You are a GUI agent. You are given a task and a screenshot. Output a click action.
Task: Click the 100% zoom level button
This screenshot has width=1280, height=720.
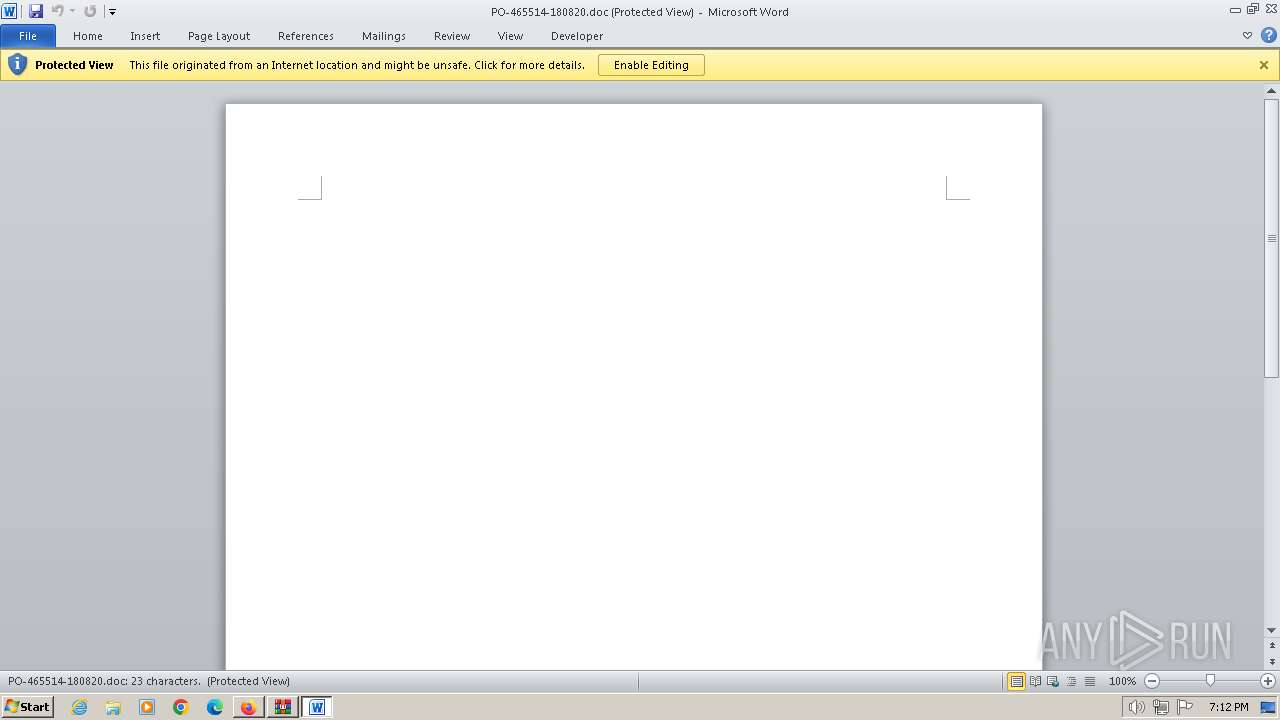pos(1122,681)
